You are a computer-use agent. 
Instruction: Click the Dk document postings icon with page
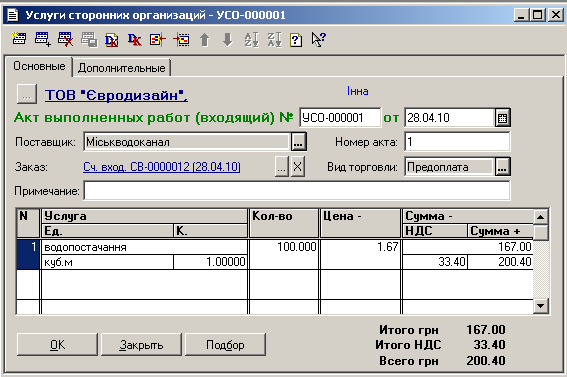[x=111, y=39]
